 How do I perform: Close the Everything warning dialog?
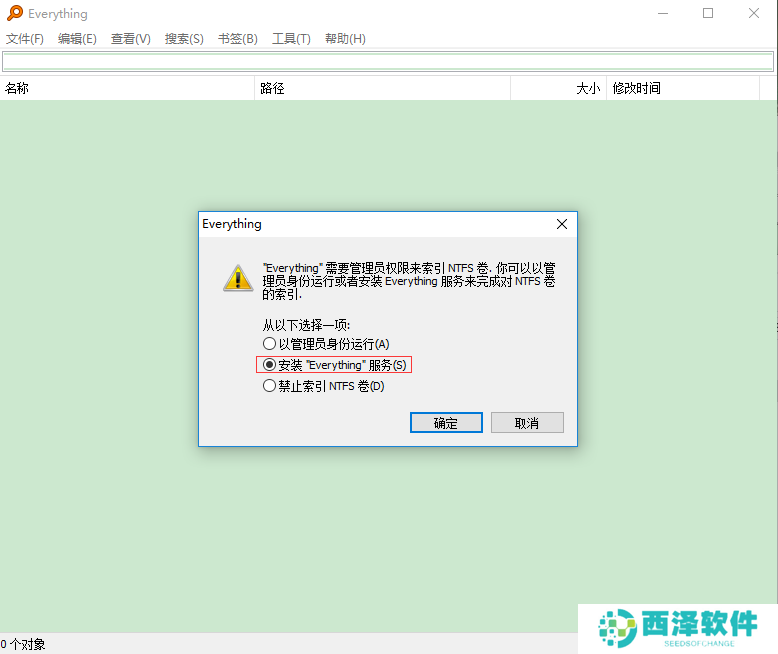[562, 224]
